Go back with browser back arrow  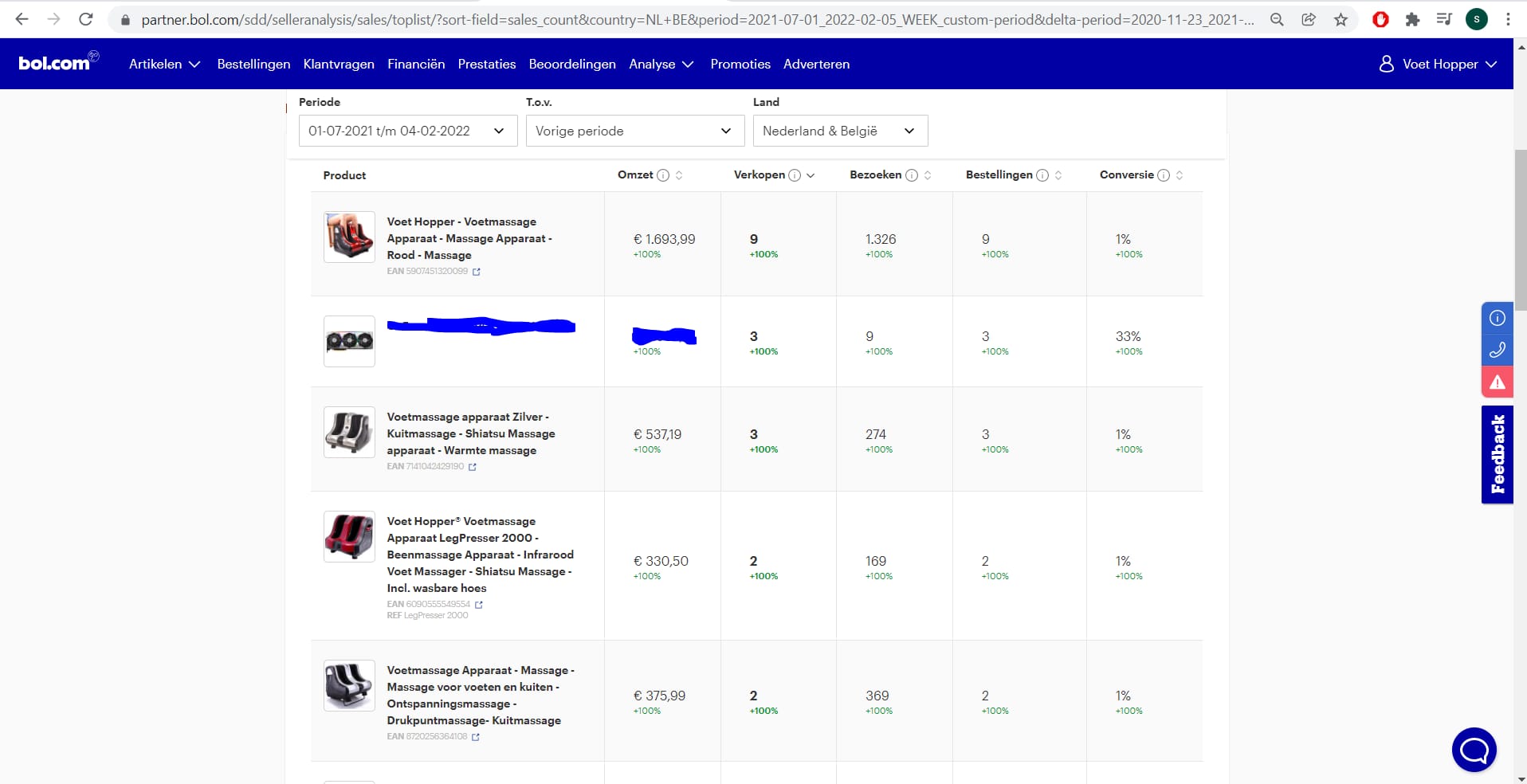[x=22, y=19]
